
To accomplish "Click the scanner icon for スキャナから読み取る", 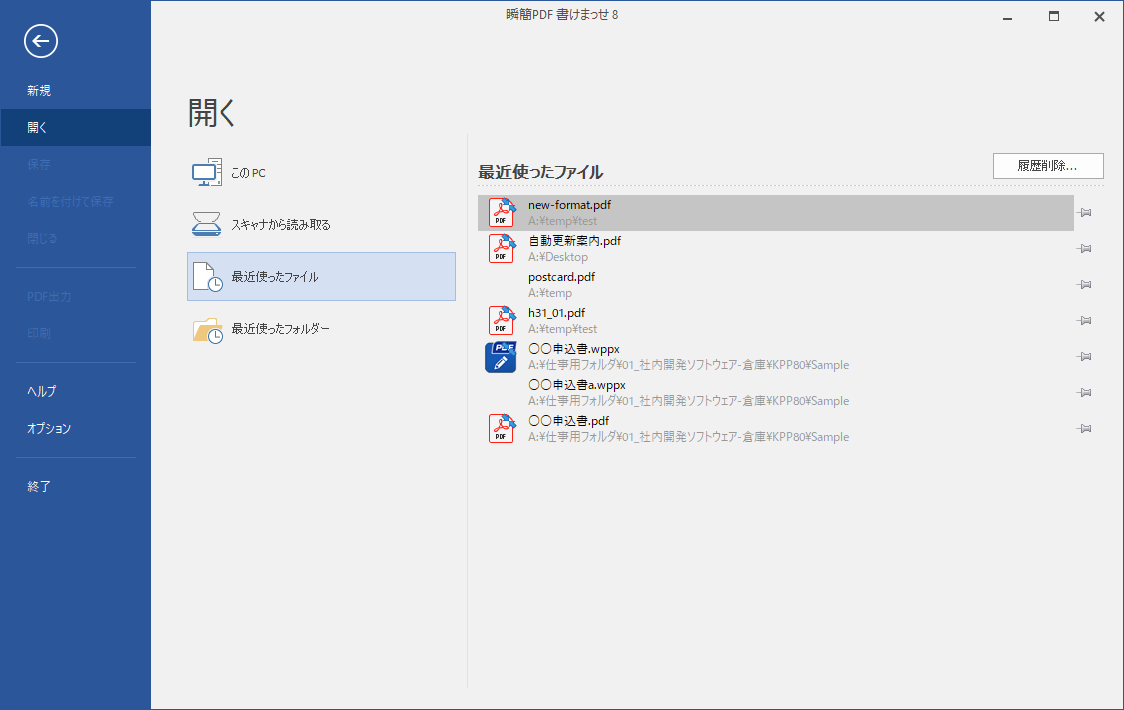I will tap(206, 224).
